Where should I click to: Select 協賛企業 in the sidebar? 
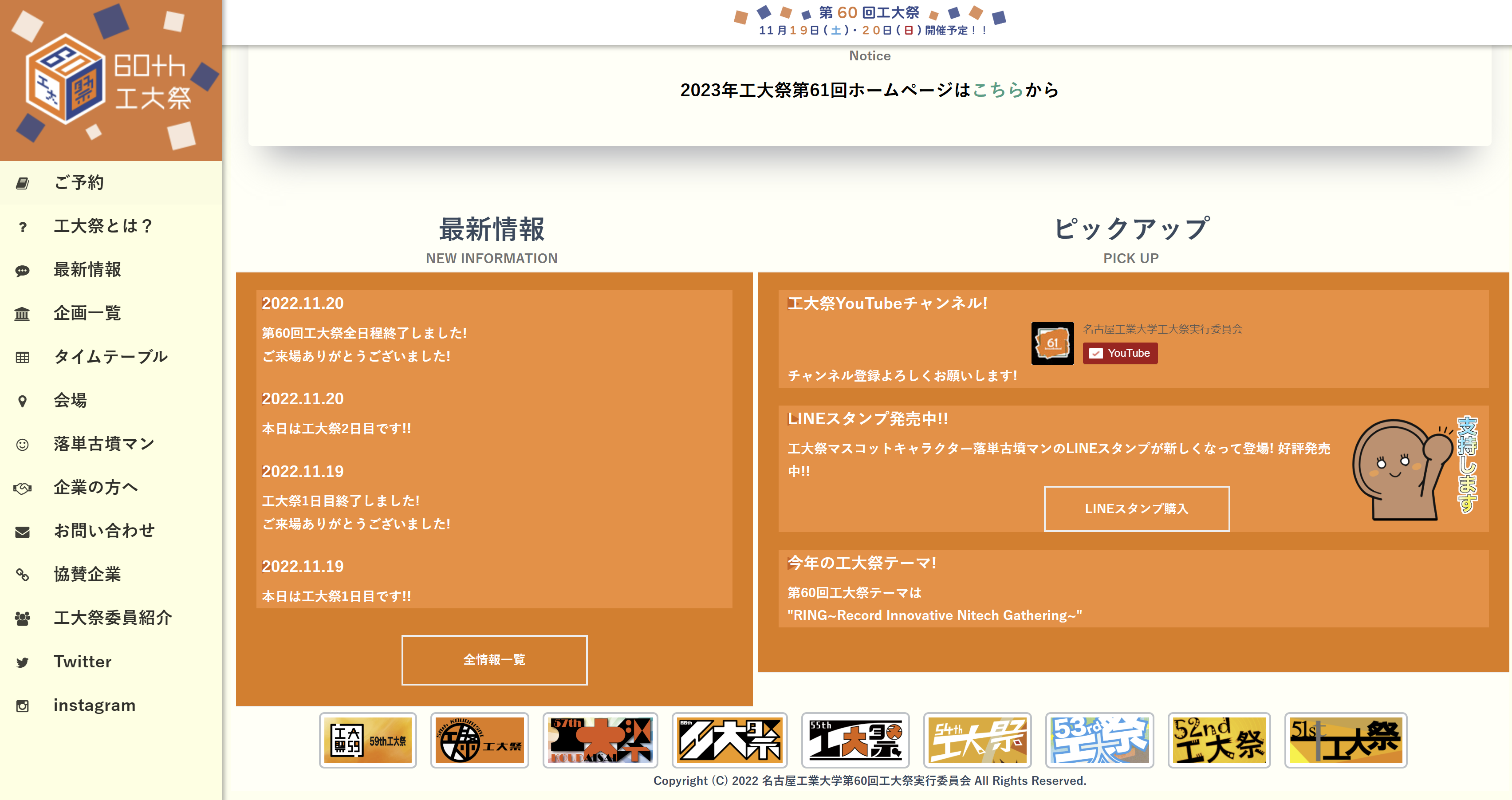[87, 574]
